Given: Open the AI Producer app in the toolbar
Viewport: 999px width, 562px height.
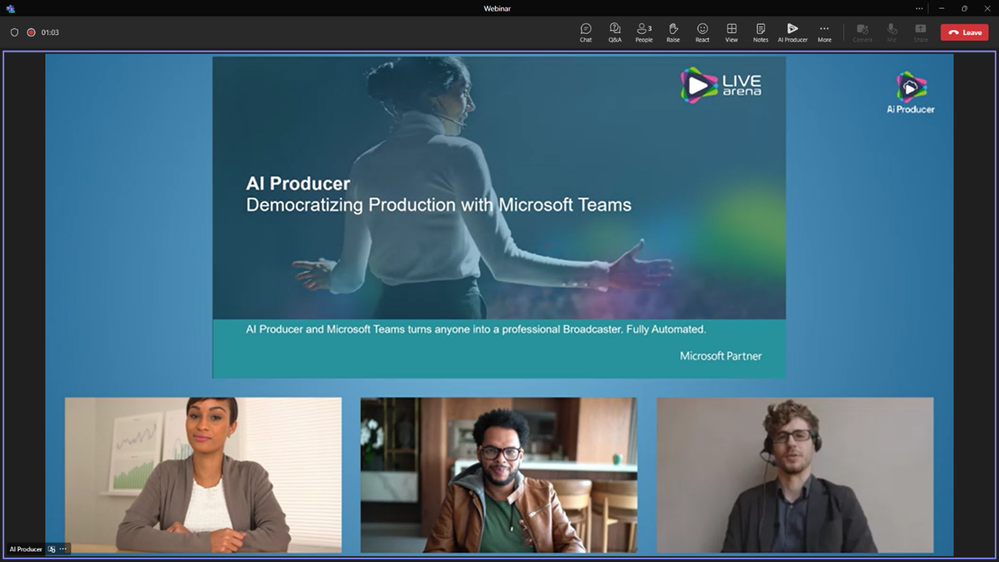Looking at the screenshot, I should click(793, 32).
